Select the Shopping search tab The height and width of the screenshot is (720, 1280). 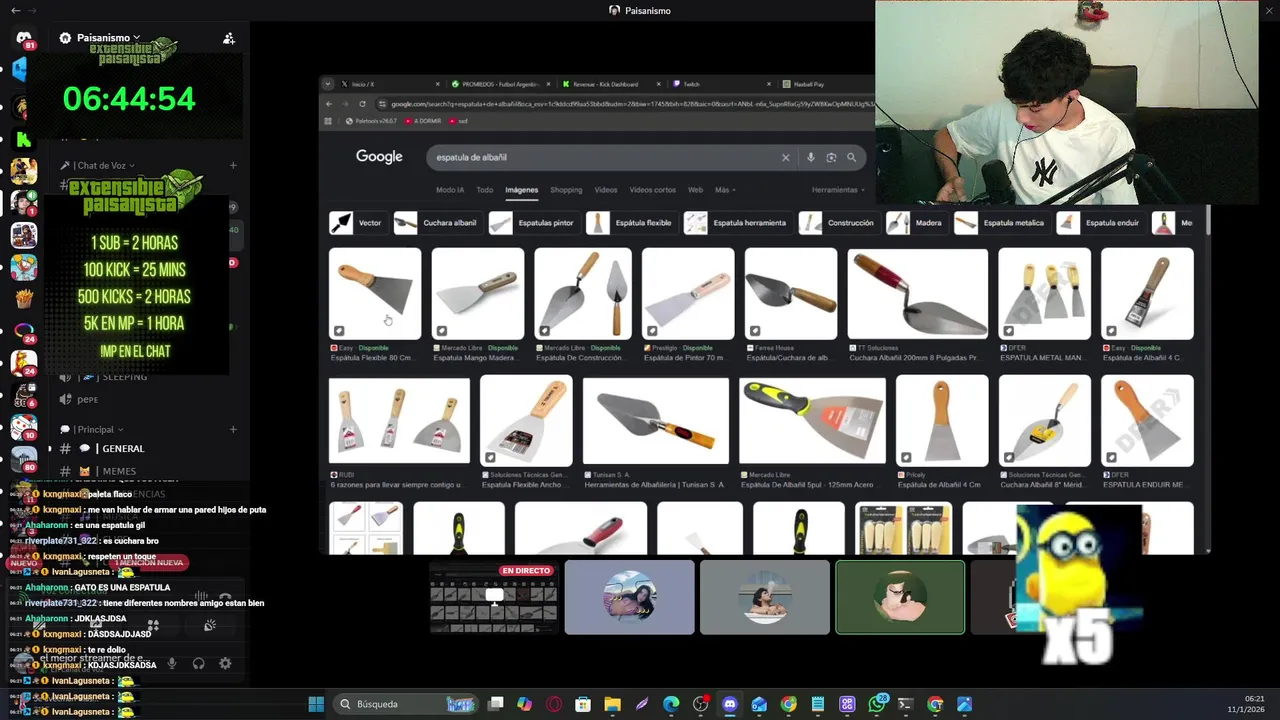tap(566, 190)
